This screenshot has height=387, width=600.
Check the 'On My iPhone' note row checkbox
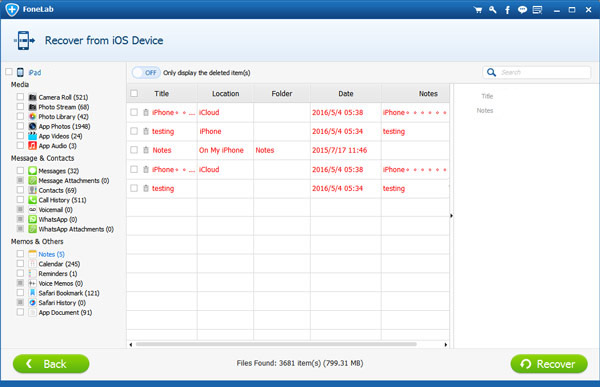click(134, 150)
